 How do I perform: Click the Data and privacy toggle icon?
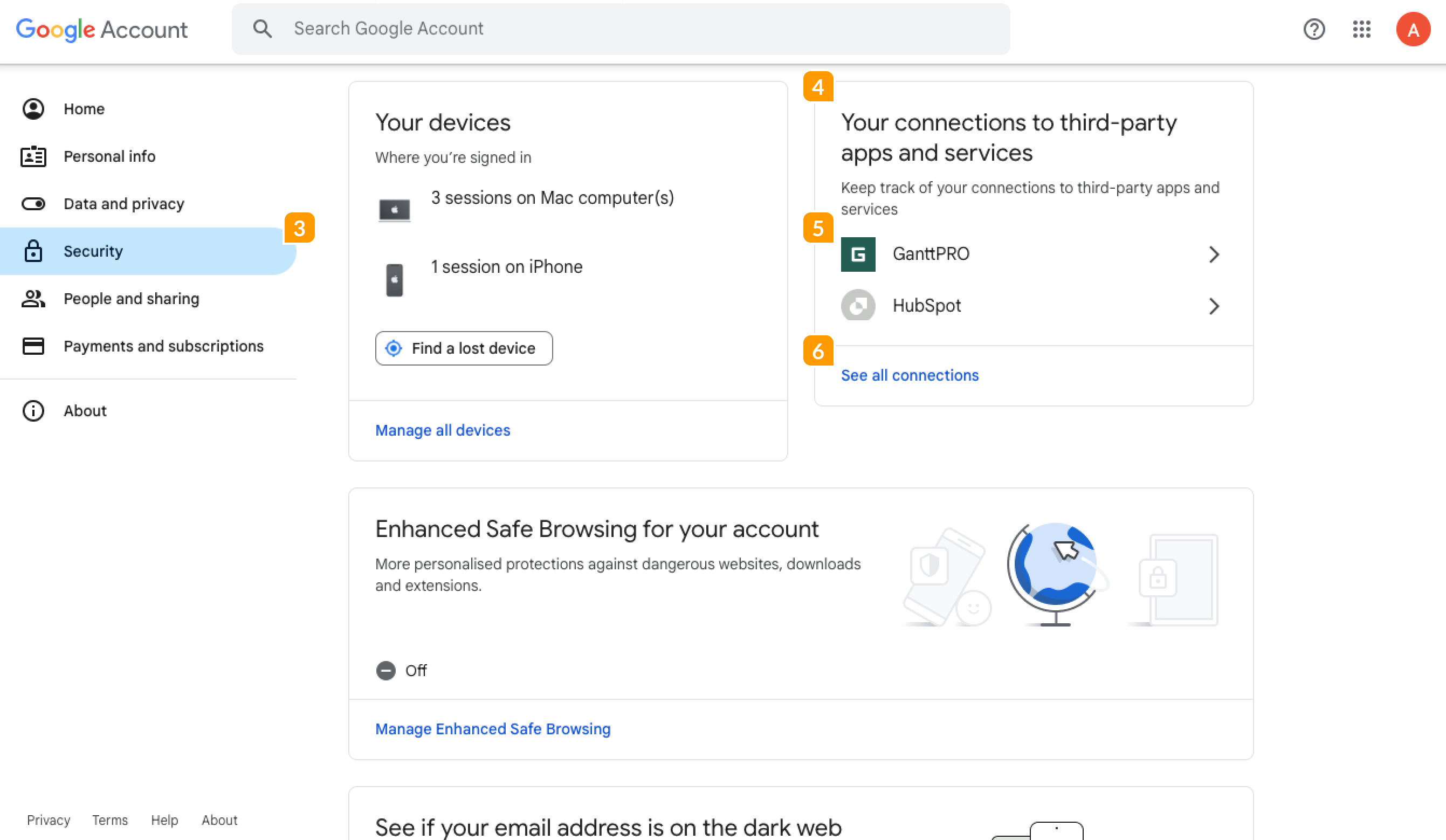33,203
